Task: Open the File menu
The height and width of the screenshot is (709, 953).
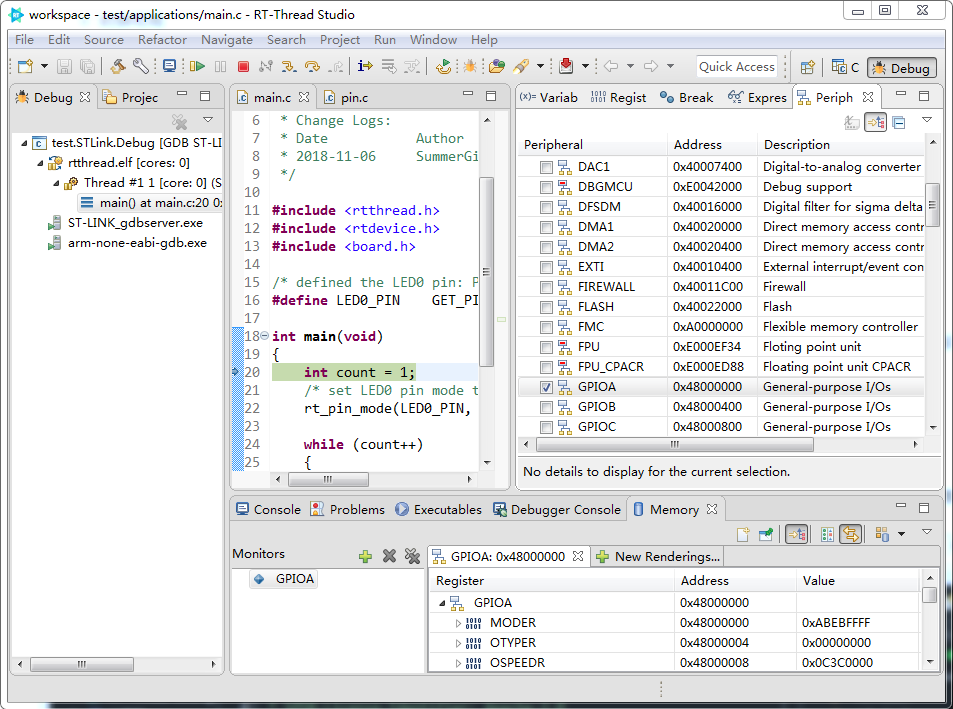Action: click(24, 39)
